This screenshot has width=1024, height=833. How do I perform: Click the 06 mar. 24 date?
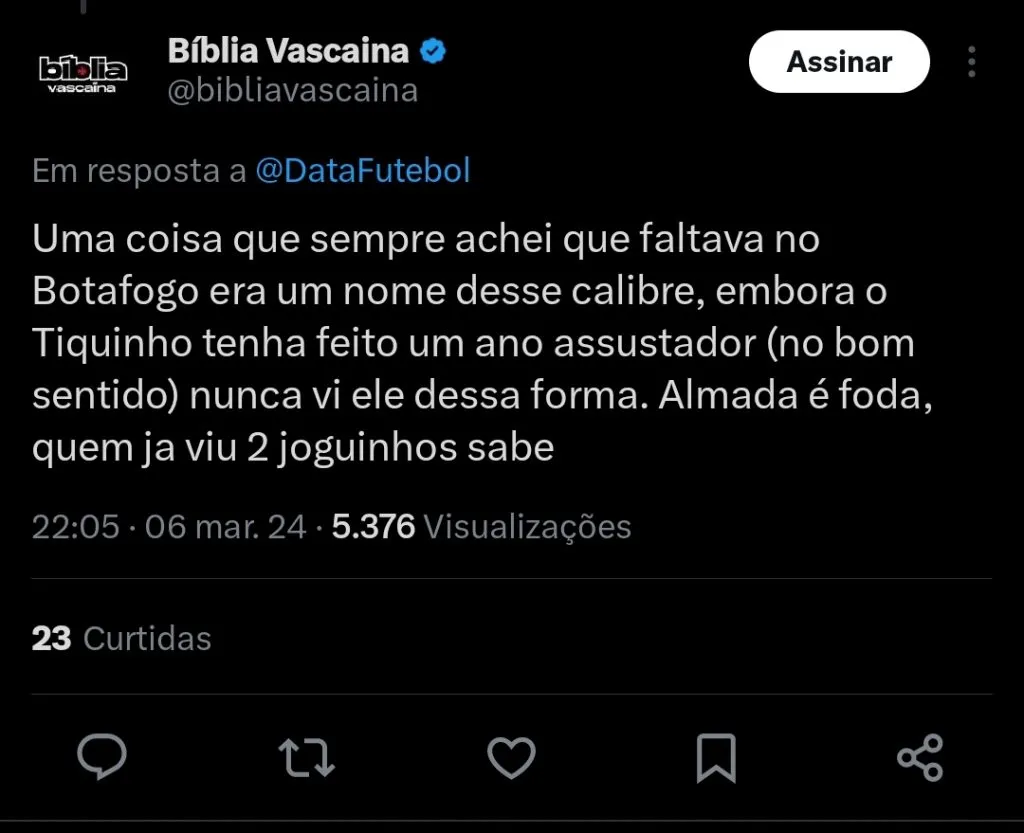[x=226, y=526]
